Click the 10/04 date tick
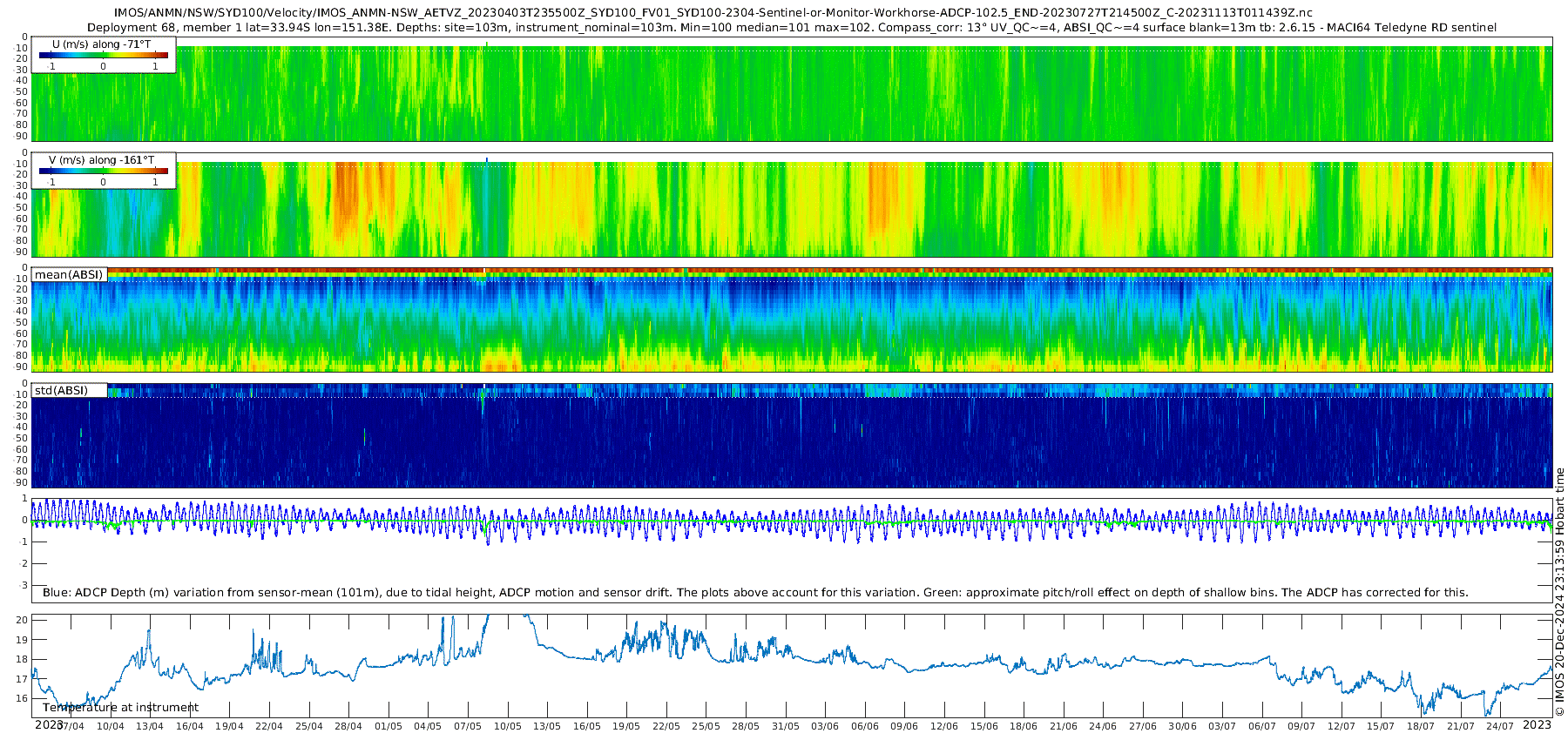1568x740 pixels. 110,726
